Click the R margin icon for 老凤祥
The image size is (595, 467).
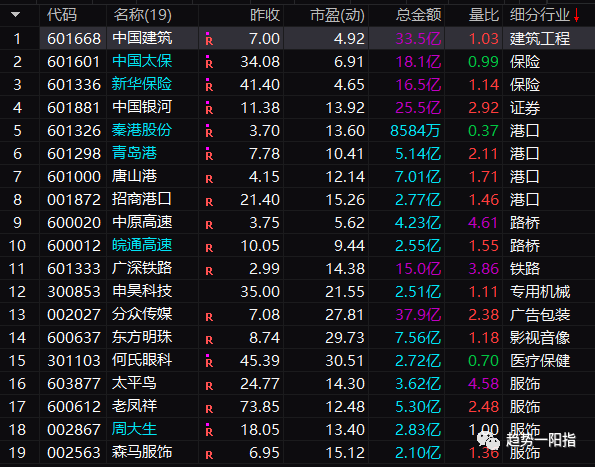pos(209,409)
